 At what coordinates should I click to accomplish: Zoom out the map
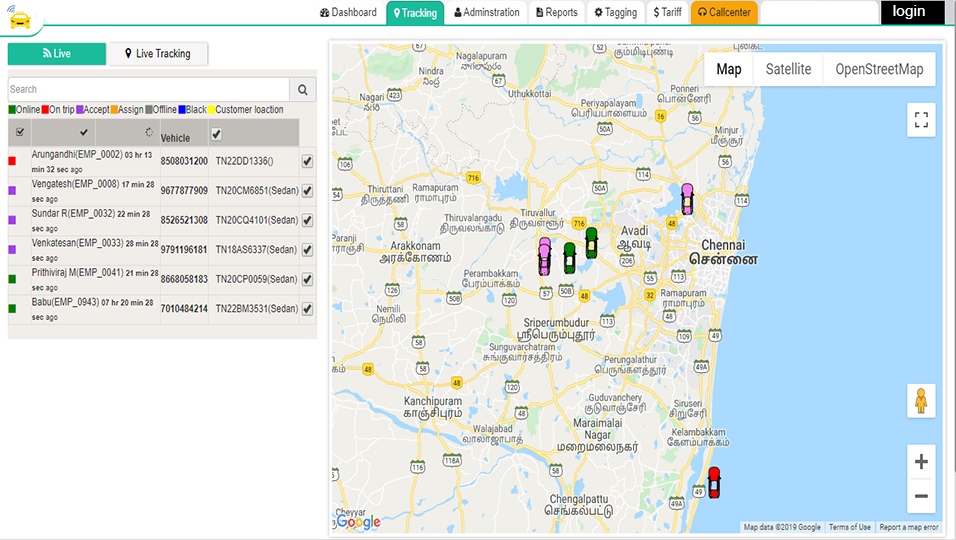coord(921,496)
